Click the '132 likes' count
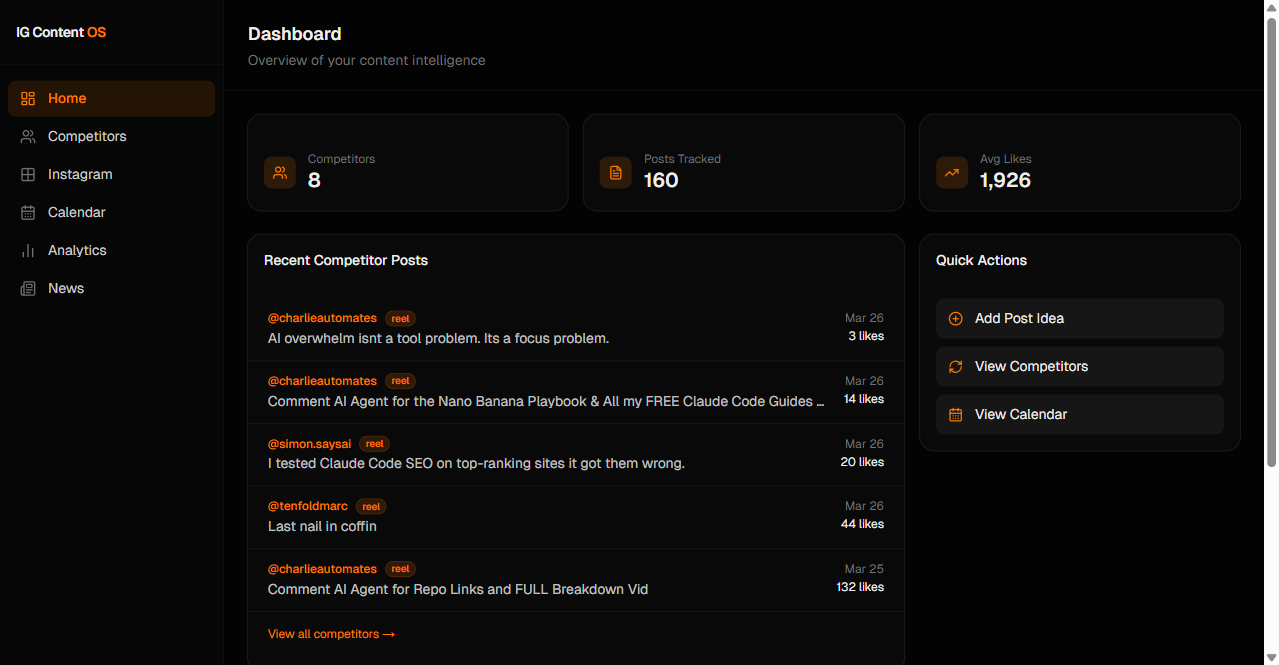 pyautogui.click(x=860, y=587)
